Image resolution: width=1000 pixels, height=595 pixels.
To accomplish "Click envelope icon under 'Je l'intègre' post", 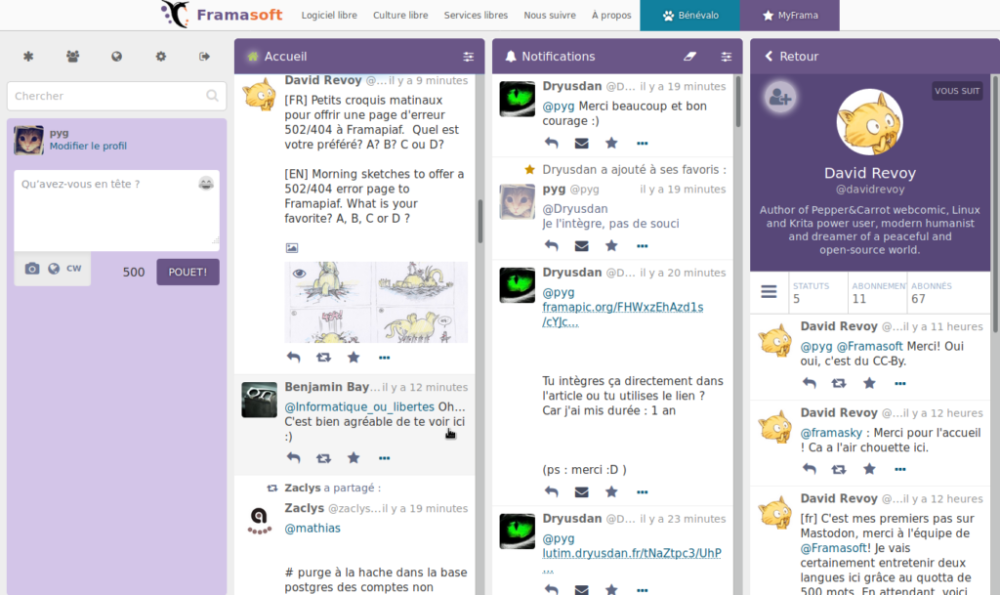I will [582, 246].
